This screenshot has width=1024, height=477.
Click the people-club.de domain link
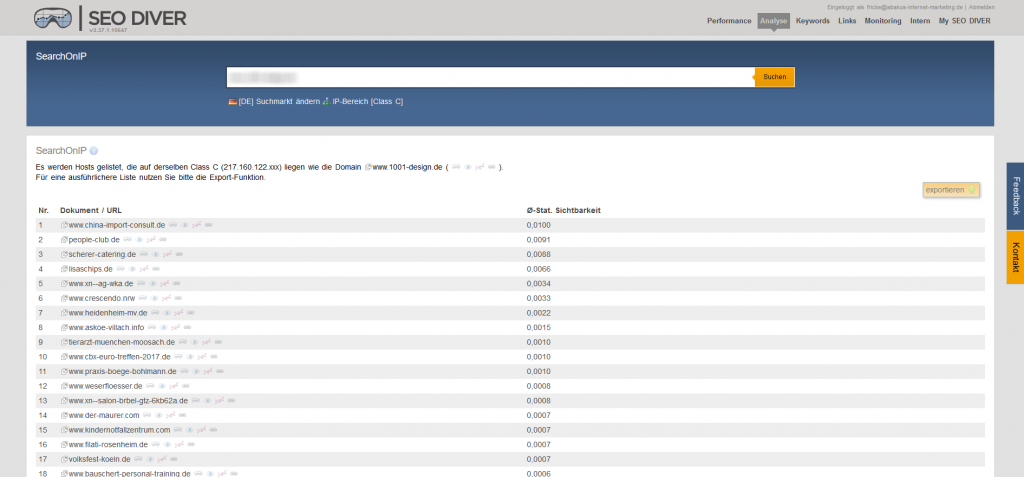click(94, 240)
